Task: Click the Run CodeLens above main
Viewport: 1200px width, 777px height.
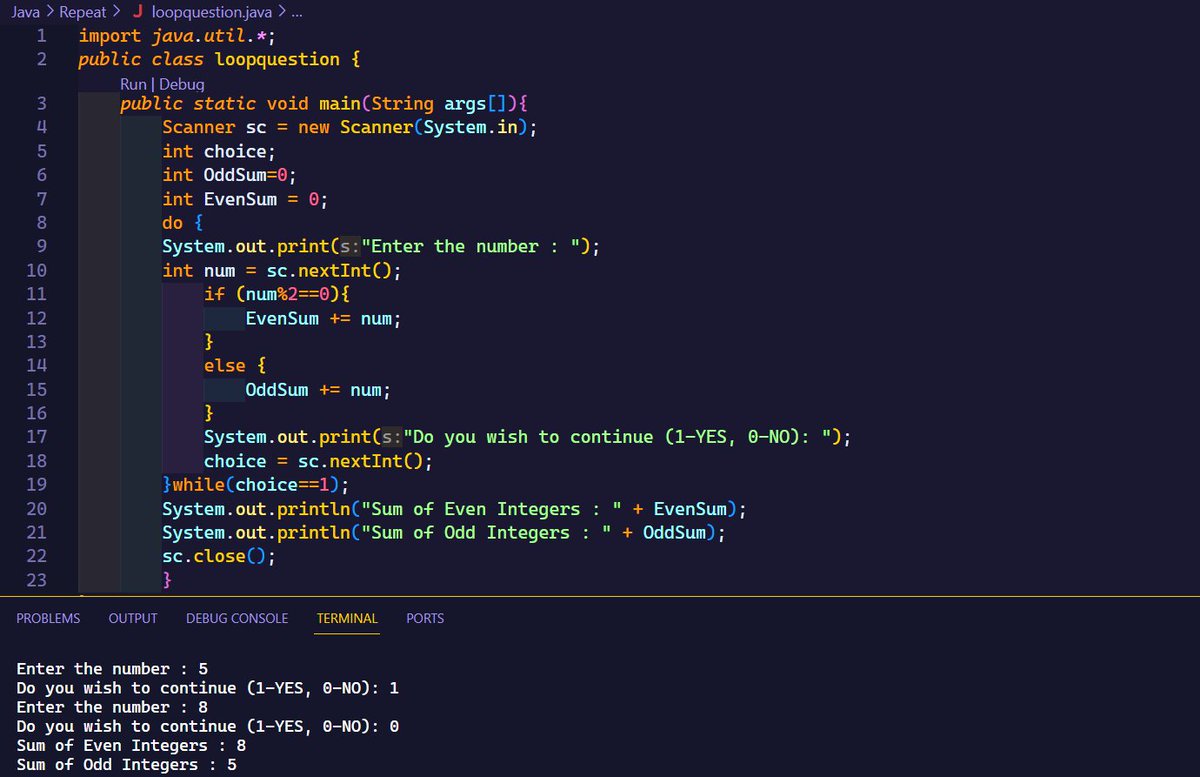Action: click(132, 84)
